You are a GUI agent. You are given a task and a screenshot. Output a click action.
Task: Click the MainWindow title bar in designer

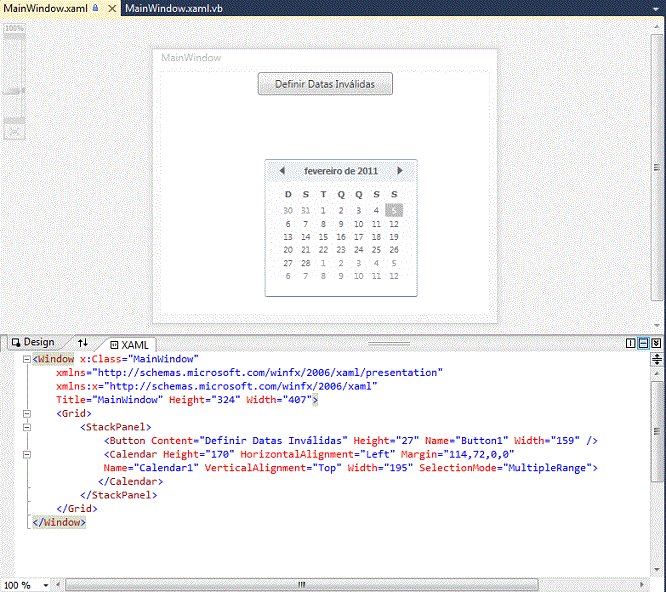tap(325, 58)
